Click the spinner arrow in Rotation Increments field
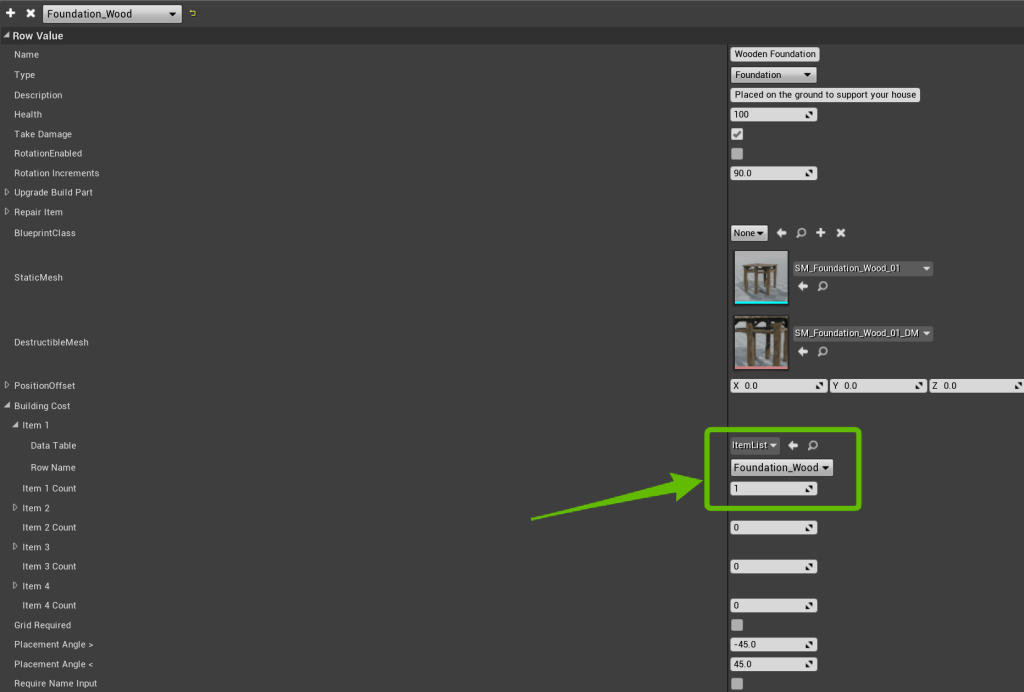This screenshot has width=1024, height=692. point(809,174)
